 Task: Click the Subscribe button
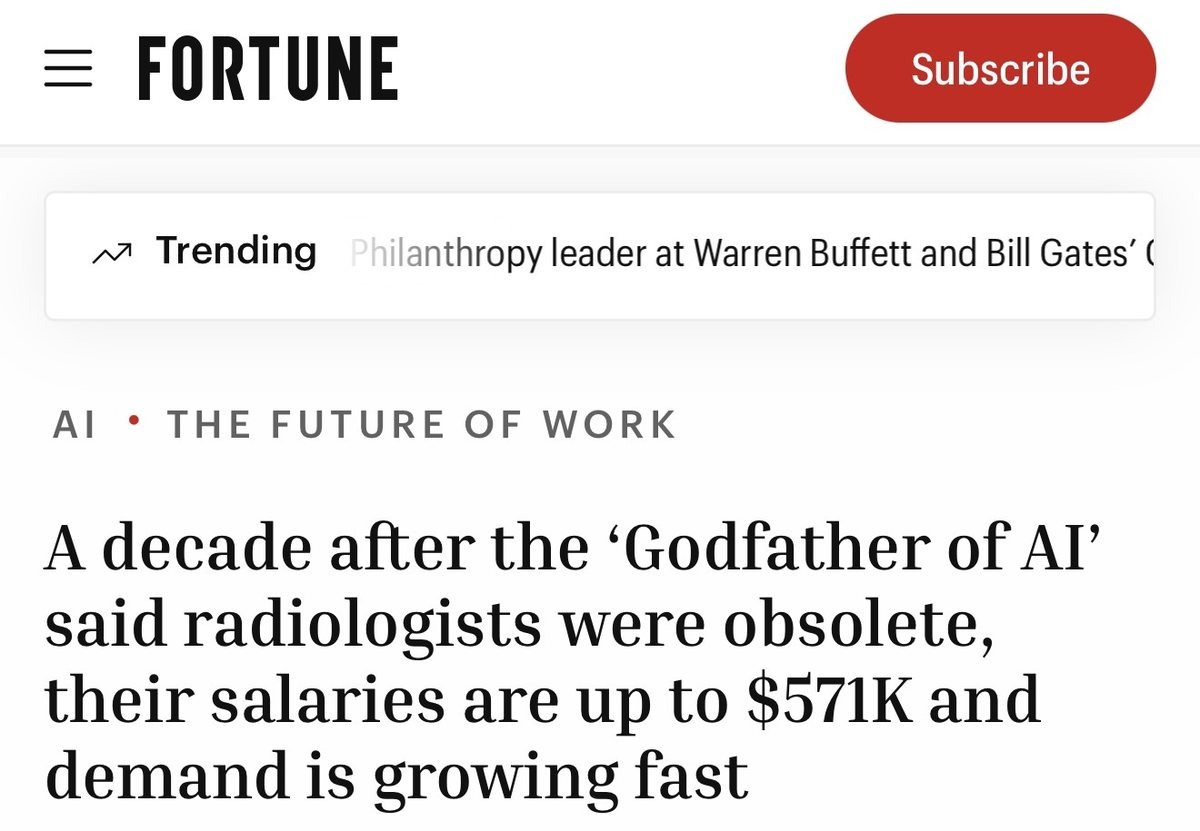(1001, 69)
